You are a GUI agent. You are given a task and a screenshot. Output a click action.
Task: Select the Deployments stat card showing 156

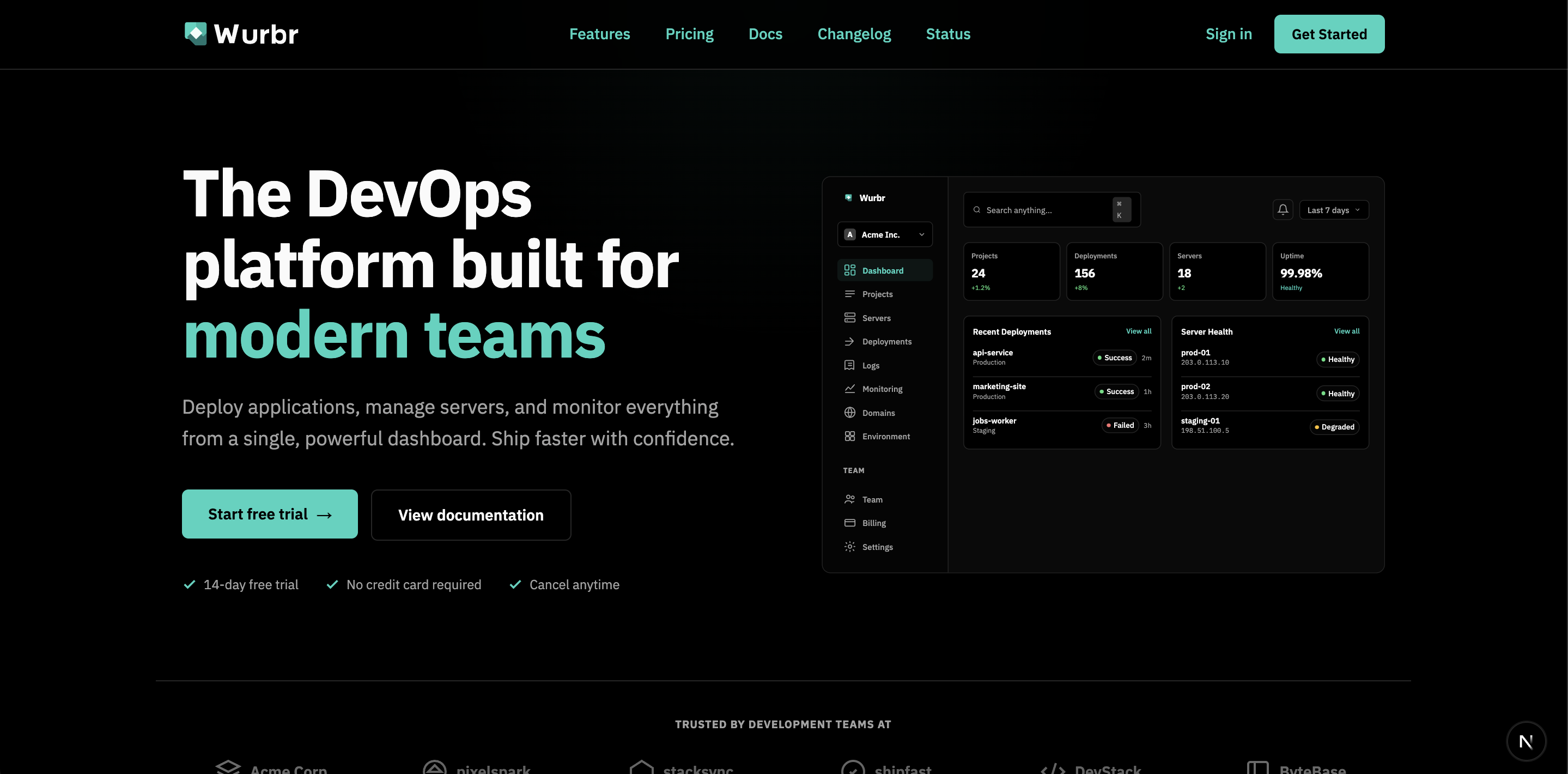(1114, 271)
